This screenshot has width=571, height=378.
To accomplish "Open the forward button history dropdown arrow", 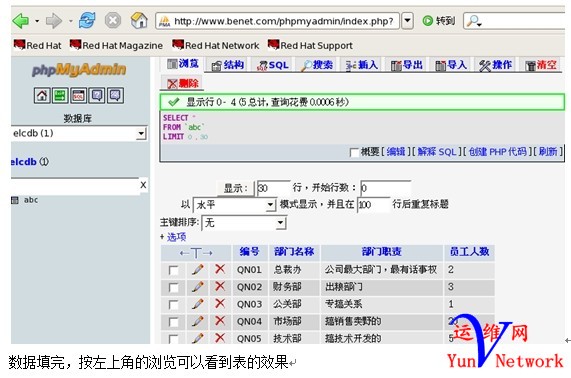I will [71, 21].
